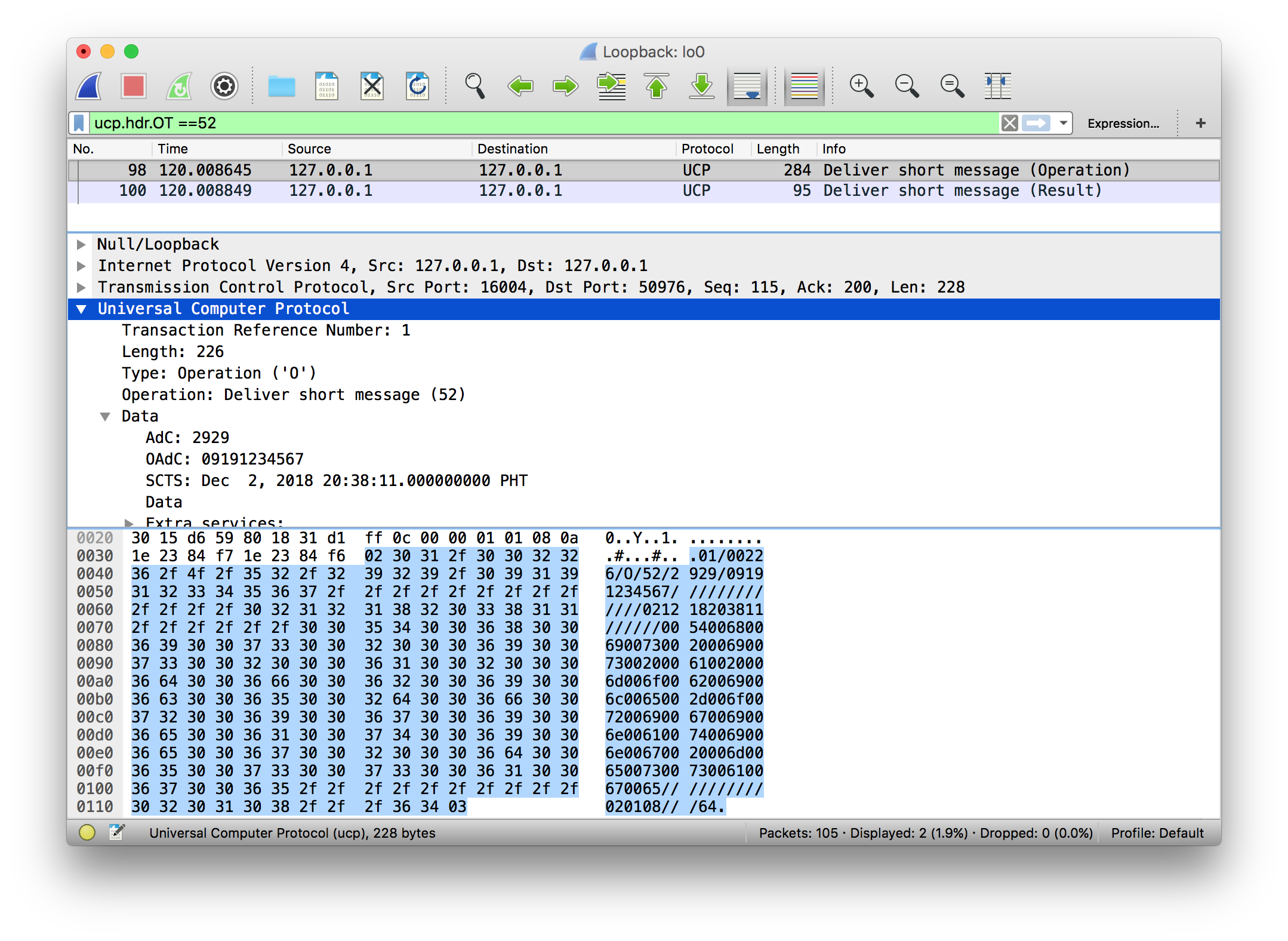Click the expert info yellow circle indicator

coord(87,832)
